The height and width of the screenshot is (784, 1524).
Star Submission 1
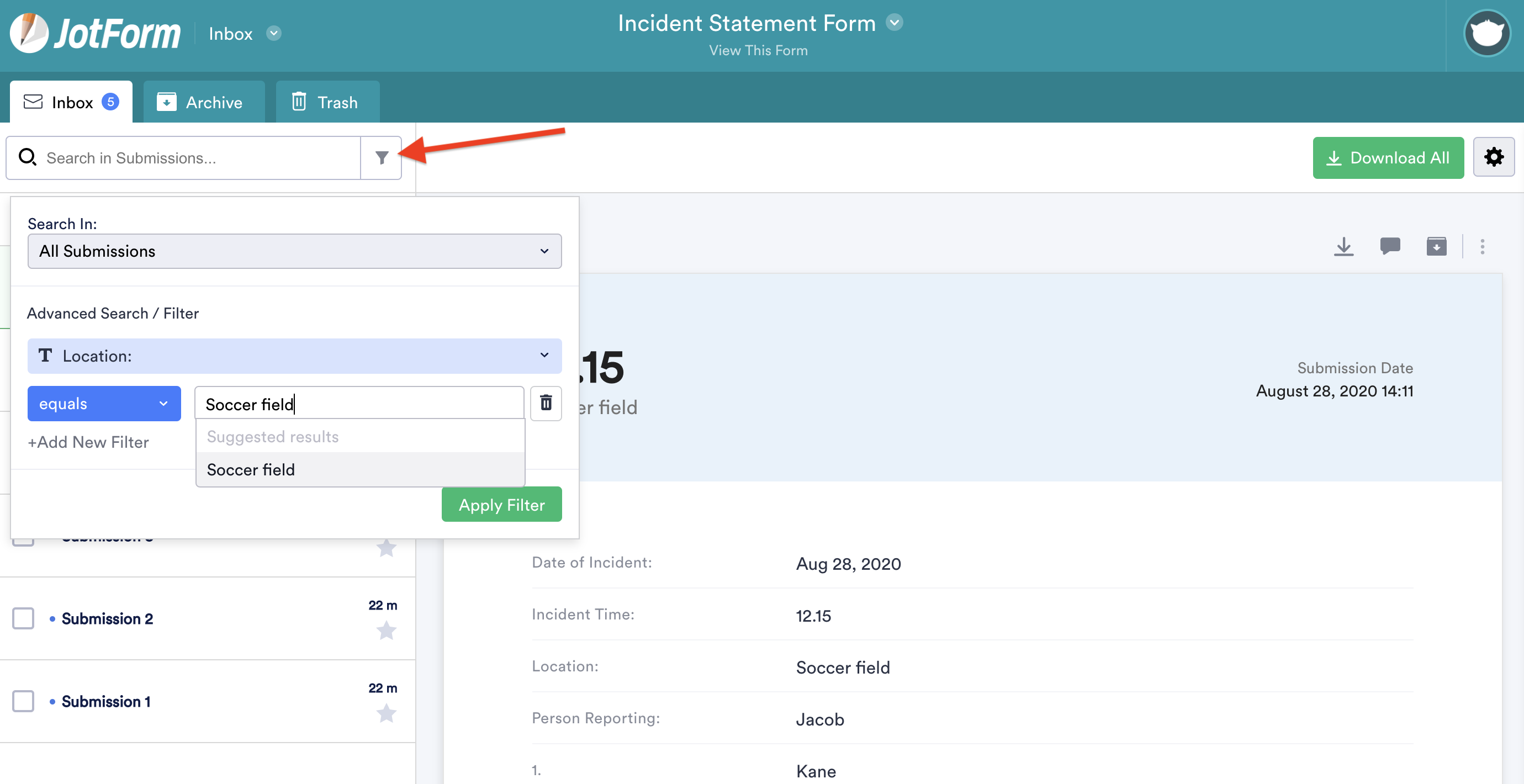(387, 713)
